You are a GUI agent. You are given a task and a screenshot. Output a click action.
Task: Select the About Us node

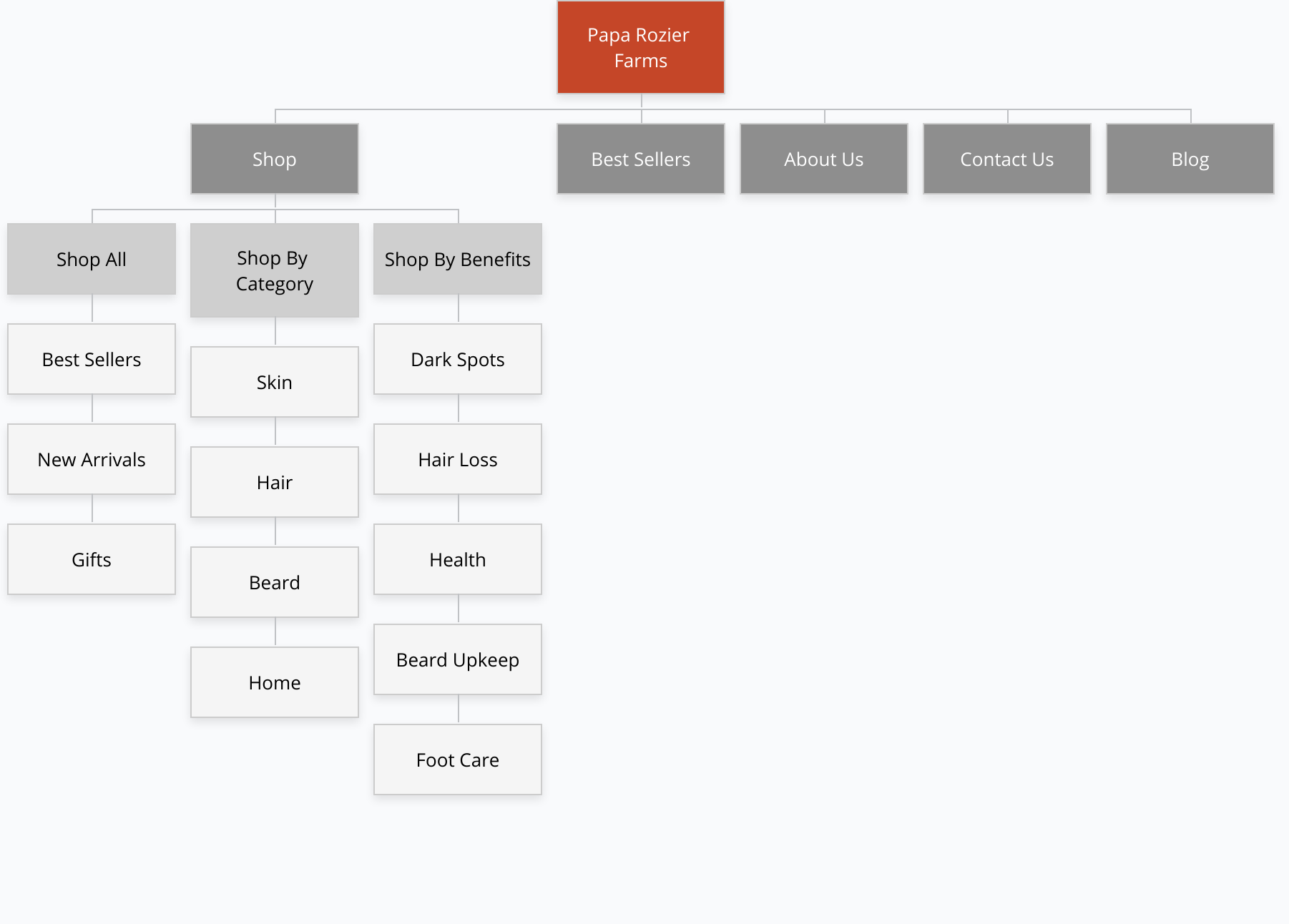824,159
